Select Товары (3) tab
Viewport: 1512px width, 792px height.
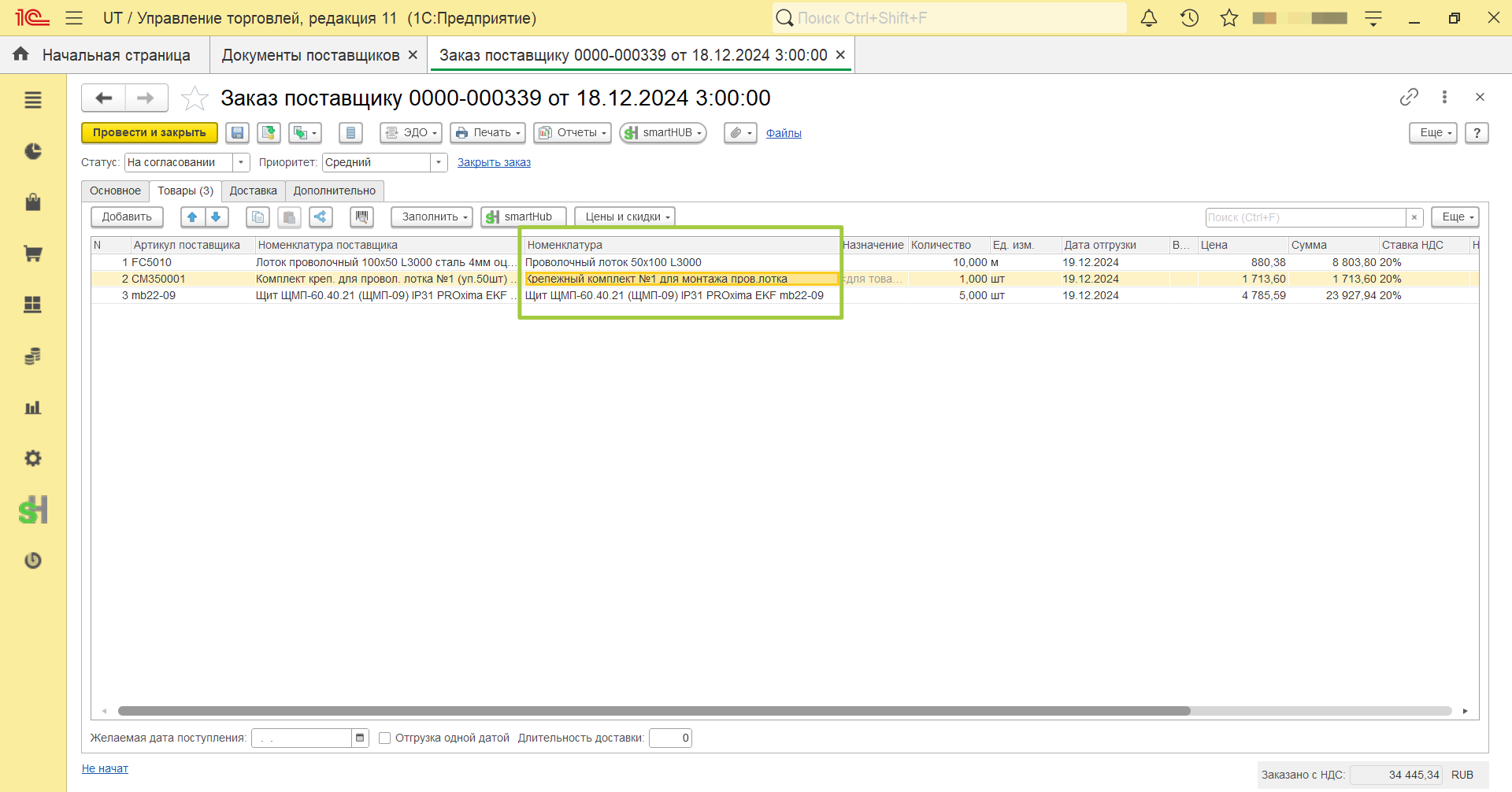pos(185,191)
